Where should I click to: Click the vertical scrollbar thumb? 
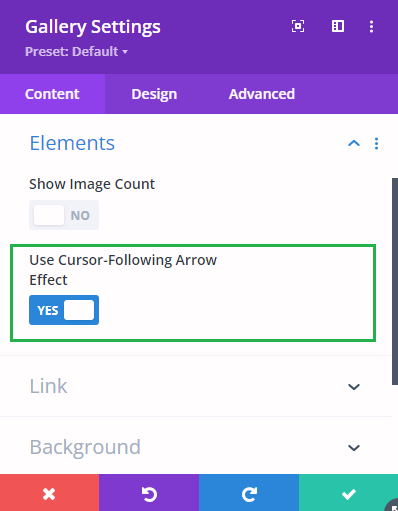coord(395,282)
